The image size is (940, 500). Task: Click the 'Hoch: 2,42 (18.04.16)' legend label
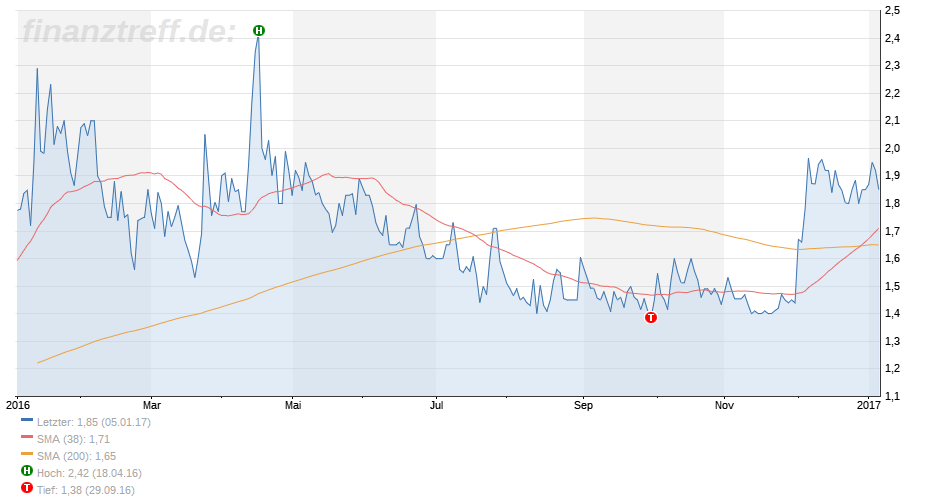(x=88, y=473)
